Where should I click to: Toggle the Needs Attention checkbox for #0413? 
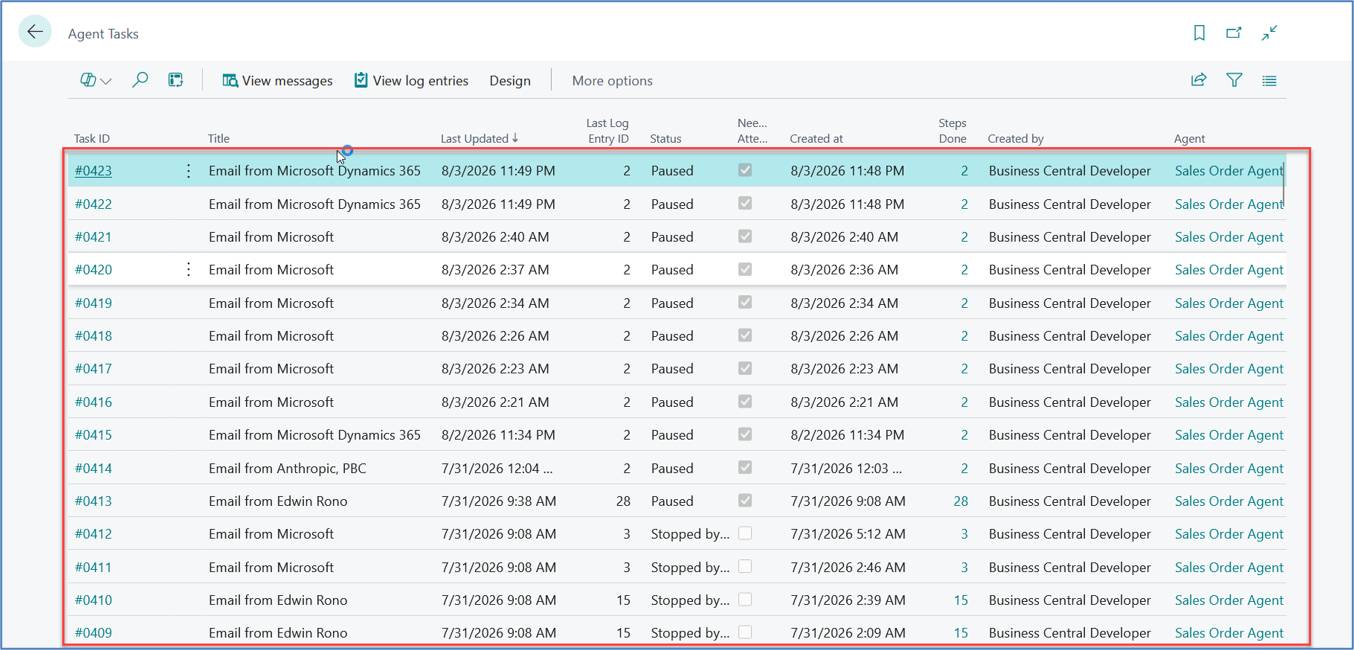745,500
